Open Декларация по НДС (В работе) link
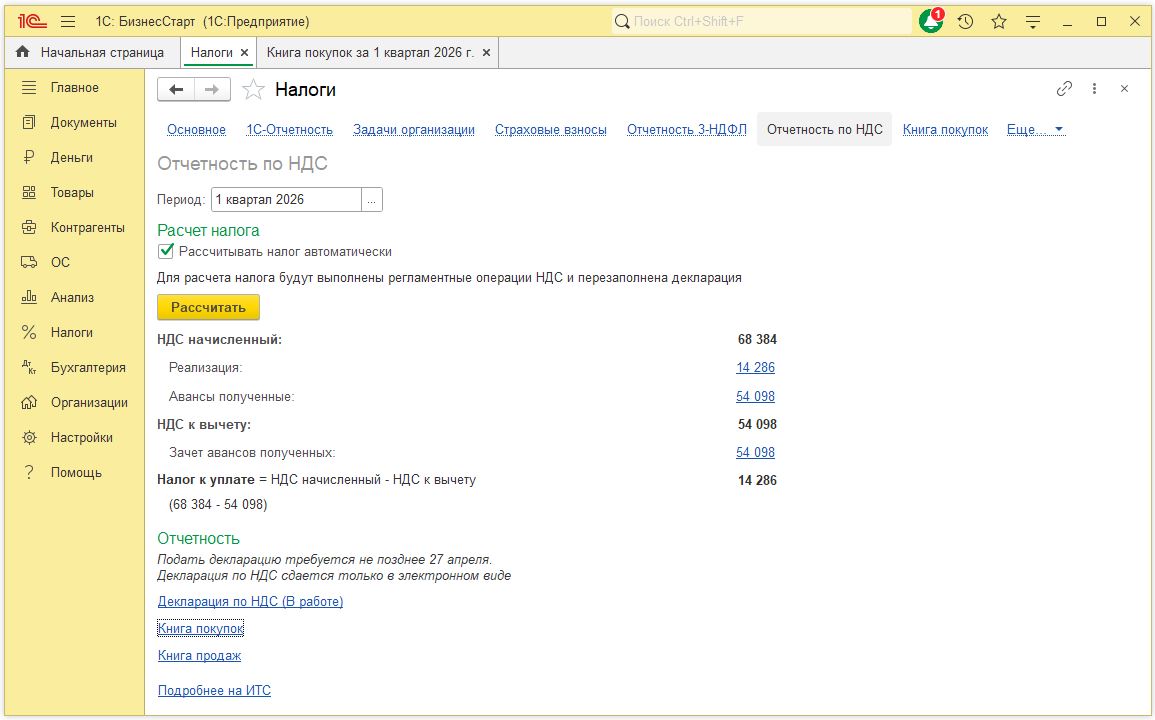 click(x=250, y=602)
